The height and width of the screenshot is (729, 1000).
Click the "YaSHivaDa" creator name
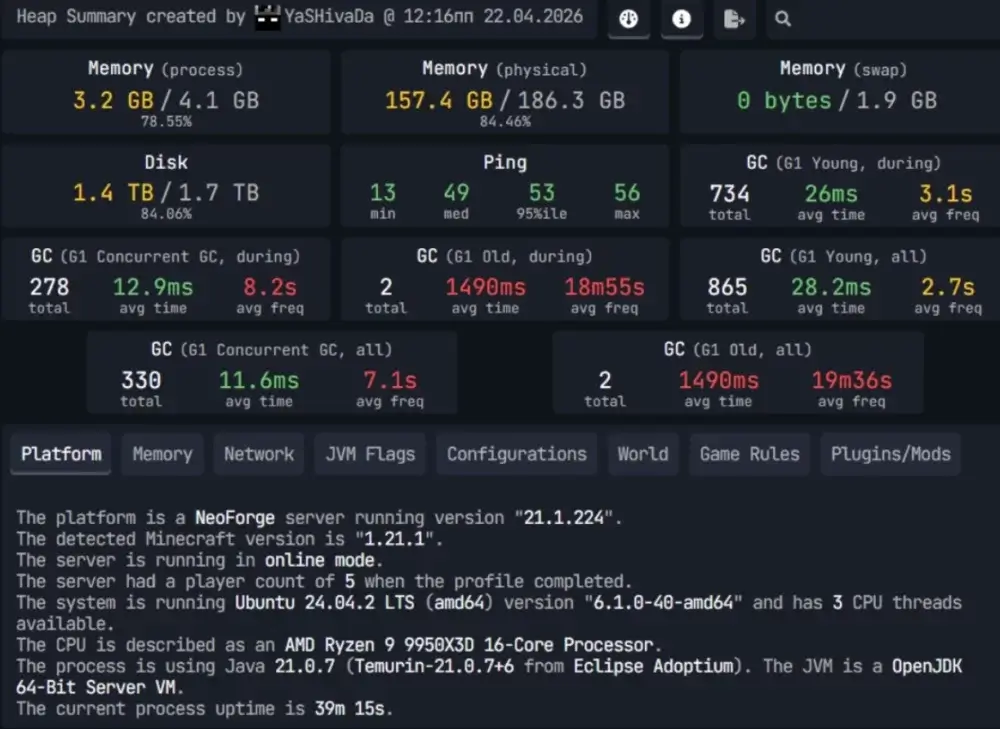[x=329, y=17]
